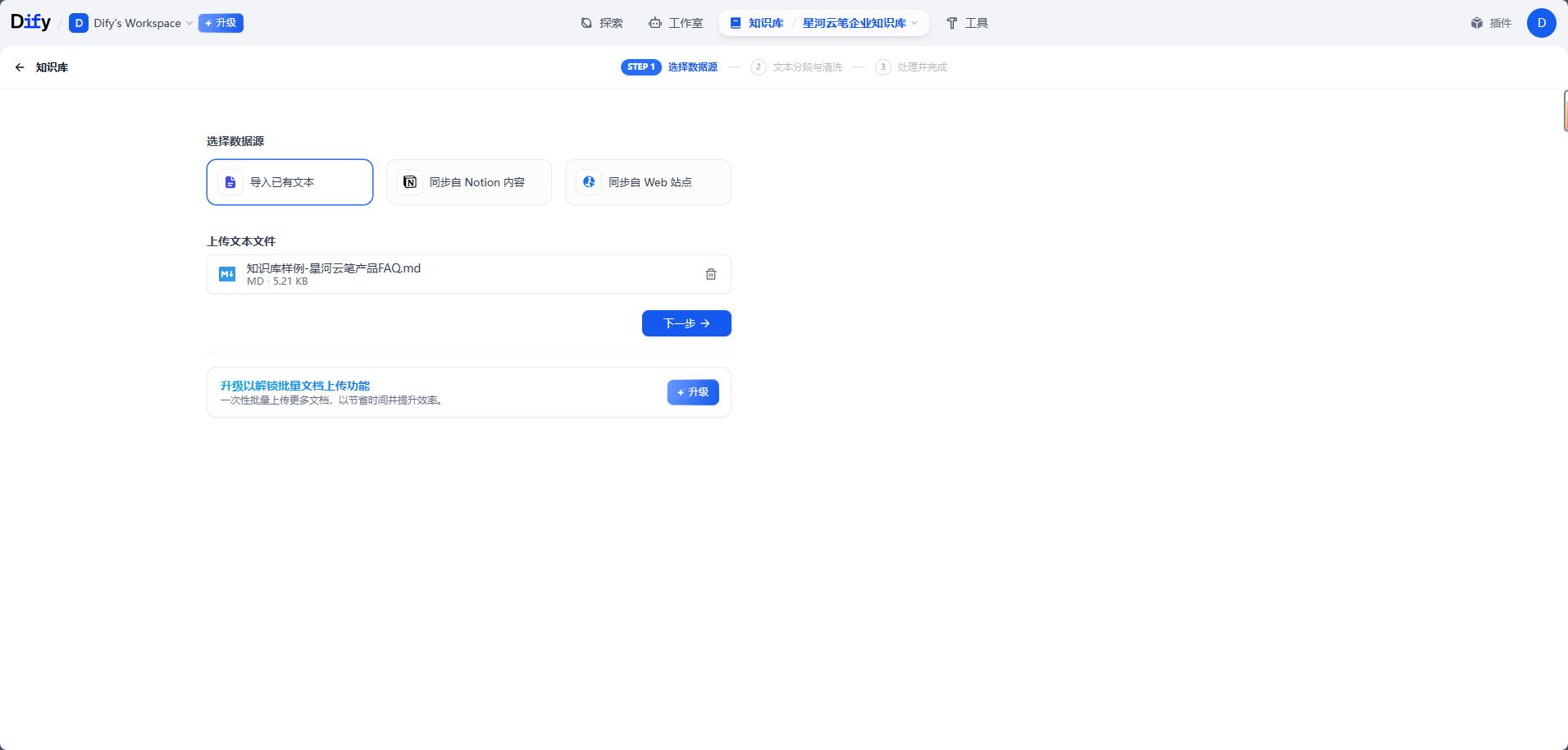The width and height of the screenshot is (1568, 750).
Task: Click the 工作室 robot icon
Action: [655, 23]
